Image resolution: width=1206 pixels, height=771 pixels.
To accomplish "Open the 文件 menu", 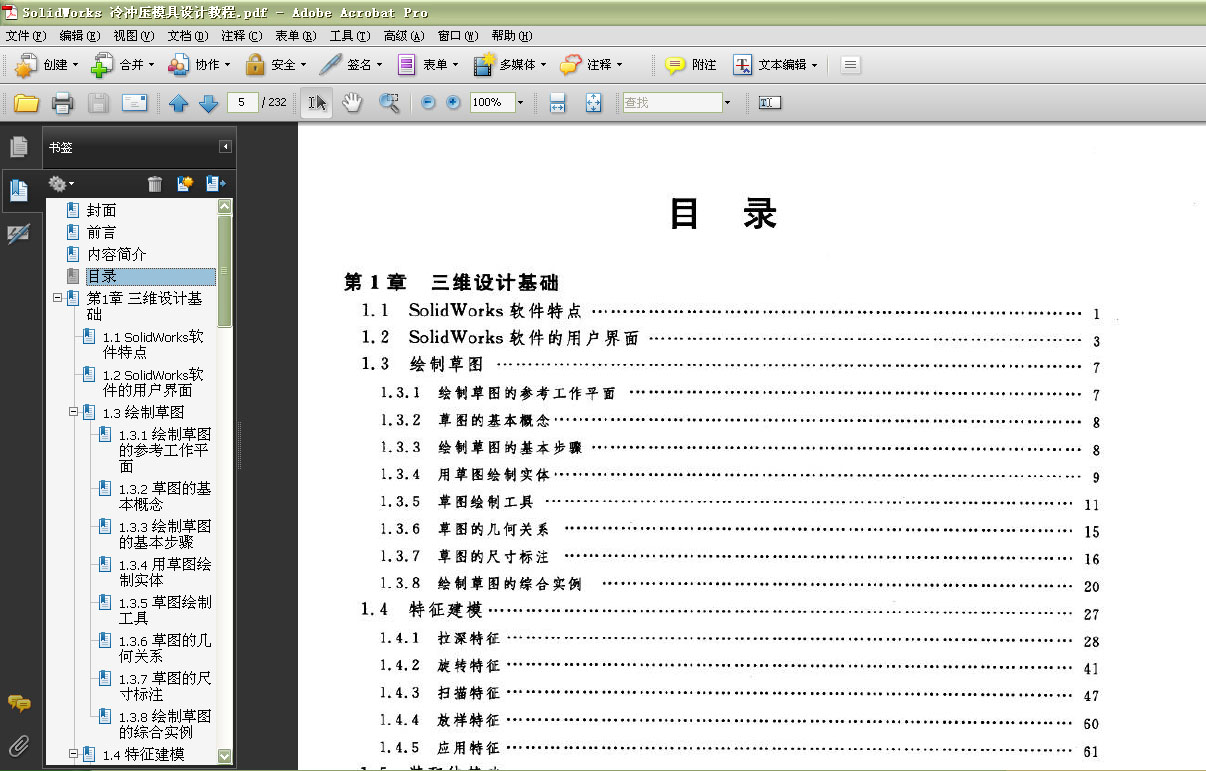I will 26,36.
